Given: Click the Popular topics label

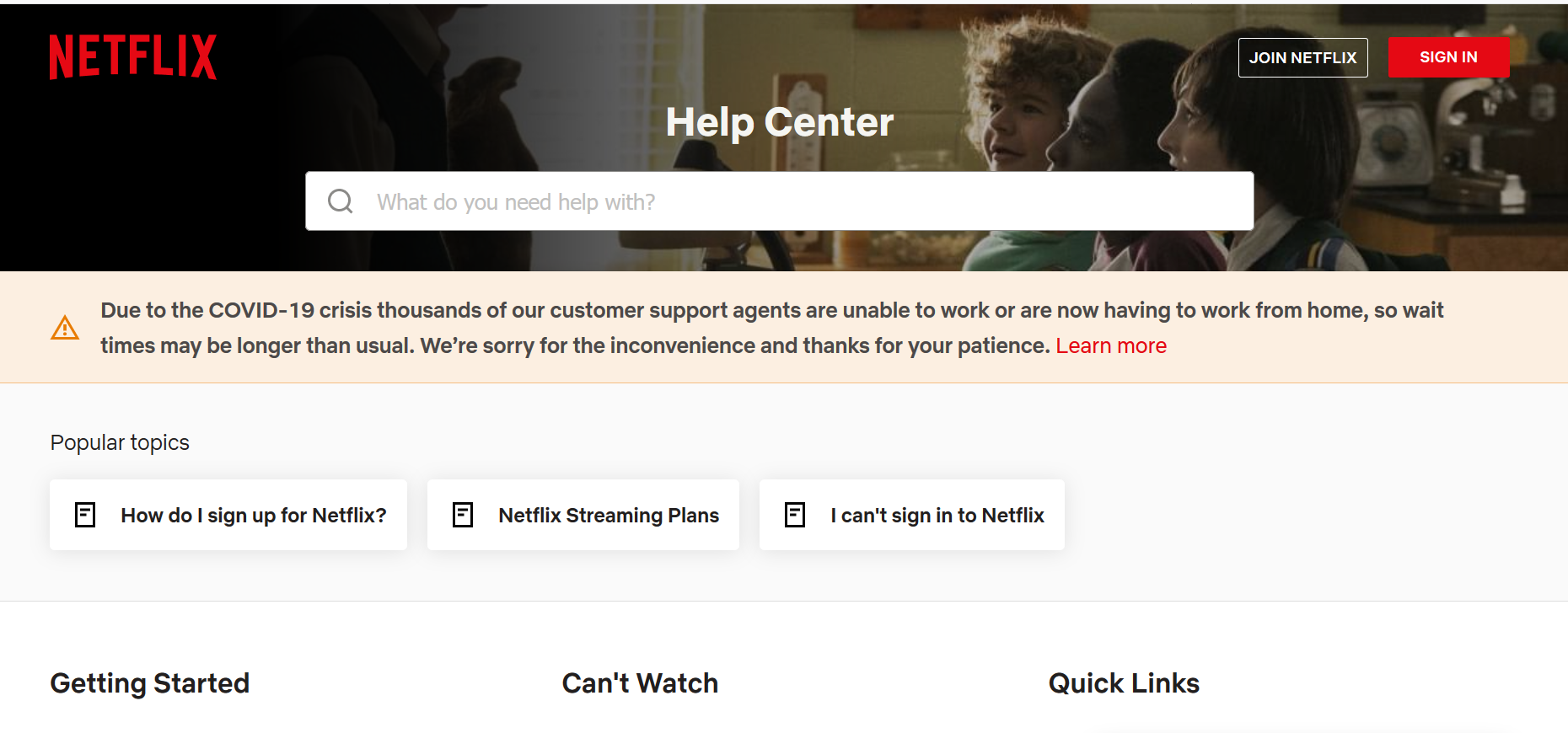Looking at the screenshot, I should click(x=120, y=442).
